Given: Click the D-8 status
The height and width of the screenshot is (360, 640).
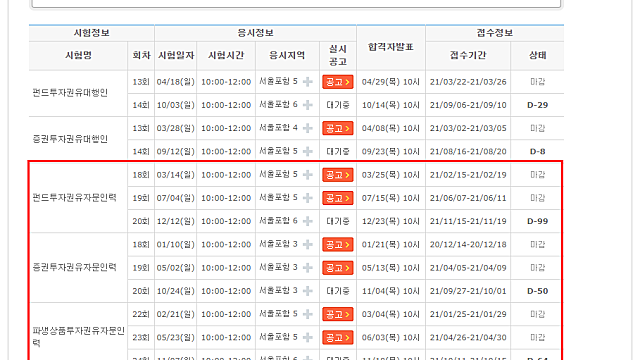Looking at the screenshot, I should click(537, 152).
